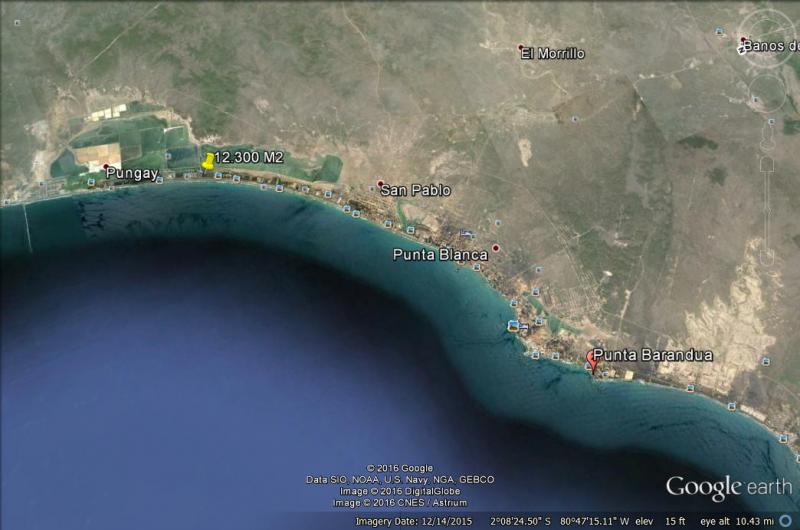Click the 12.300 M2 placemark label
The height and width of the screenshot is (530, 800).
[x=250, y=158]
